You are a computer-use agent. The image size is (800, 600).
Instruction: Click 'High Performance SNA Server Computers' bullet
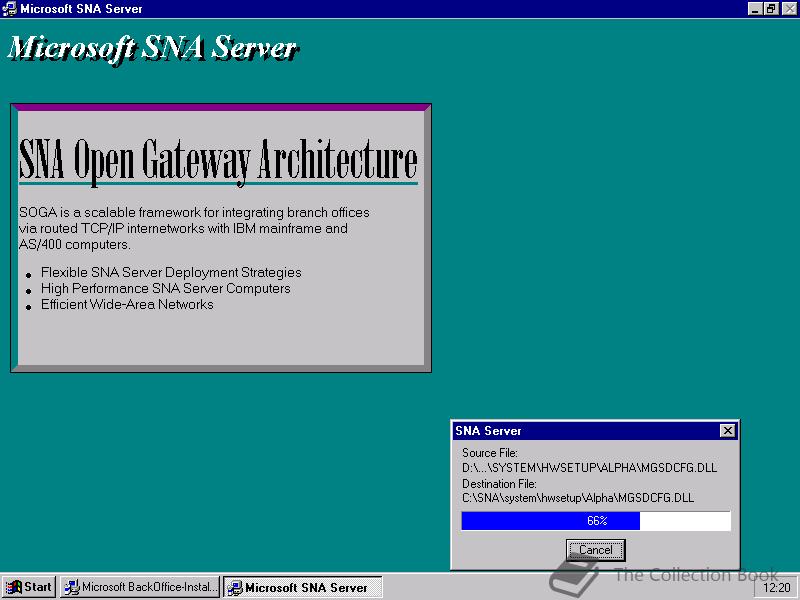click(165, 288)
